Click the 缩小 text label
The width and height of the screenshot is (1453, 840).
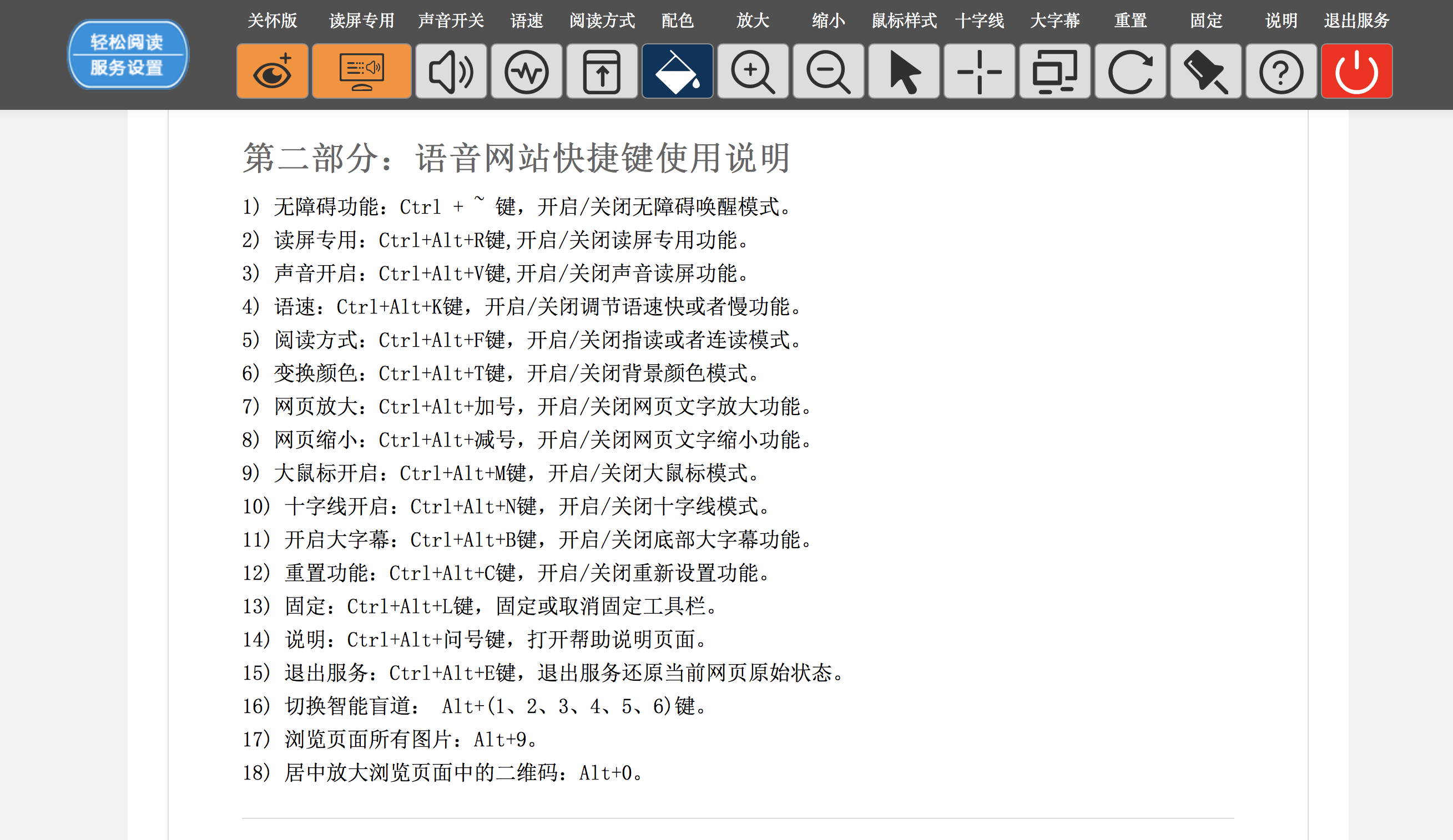click(829, 21)
